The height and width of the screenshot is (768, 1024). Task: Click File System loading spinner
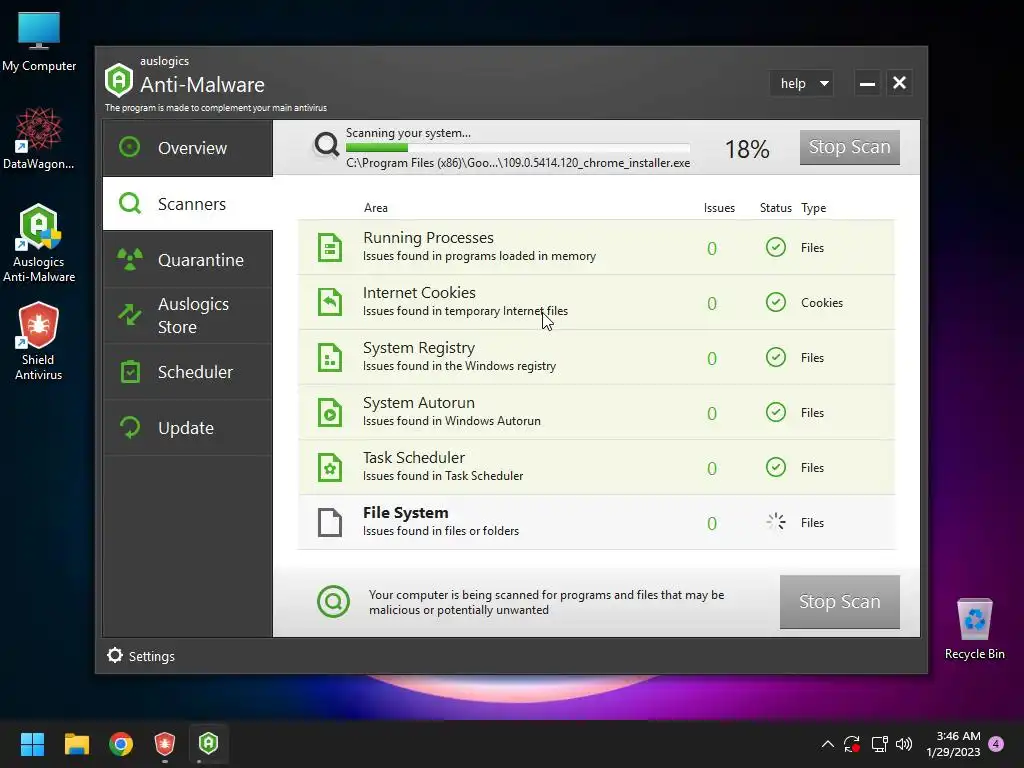776,522
